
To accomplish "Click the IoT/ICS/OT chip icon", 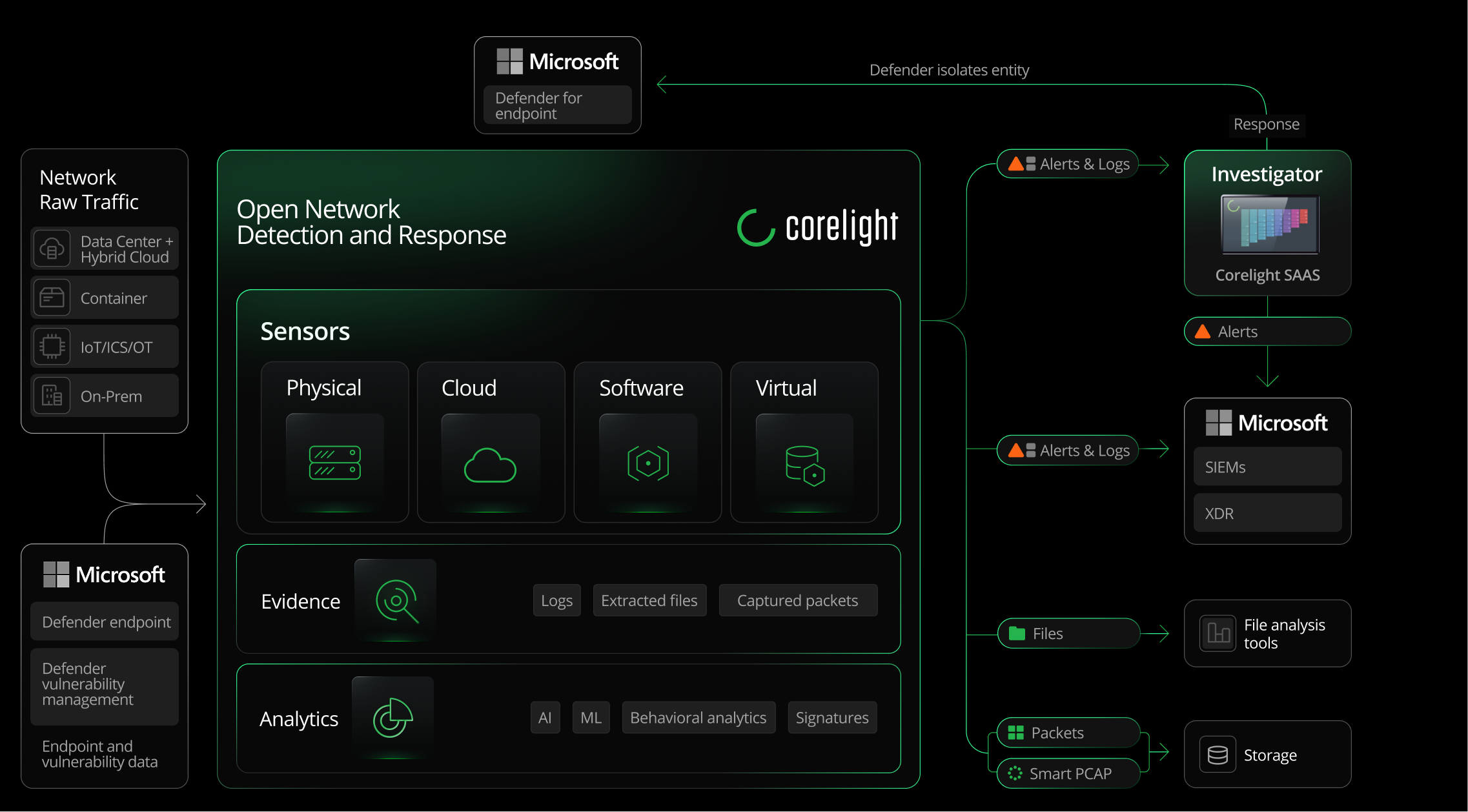I will 52,347.
